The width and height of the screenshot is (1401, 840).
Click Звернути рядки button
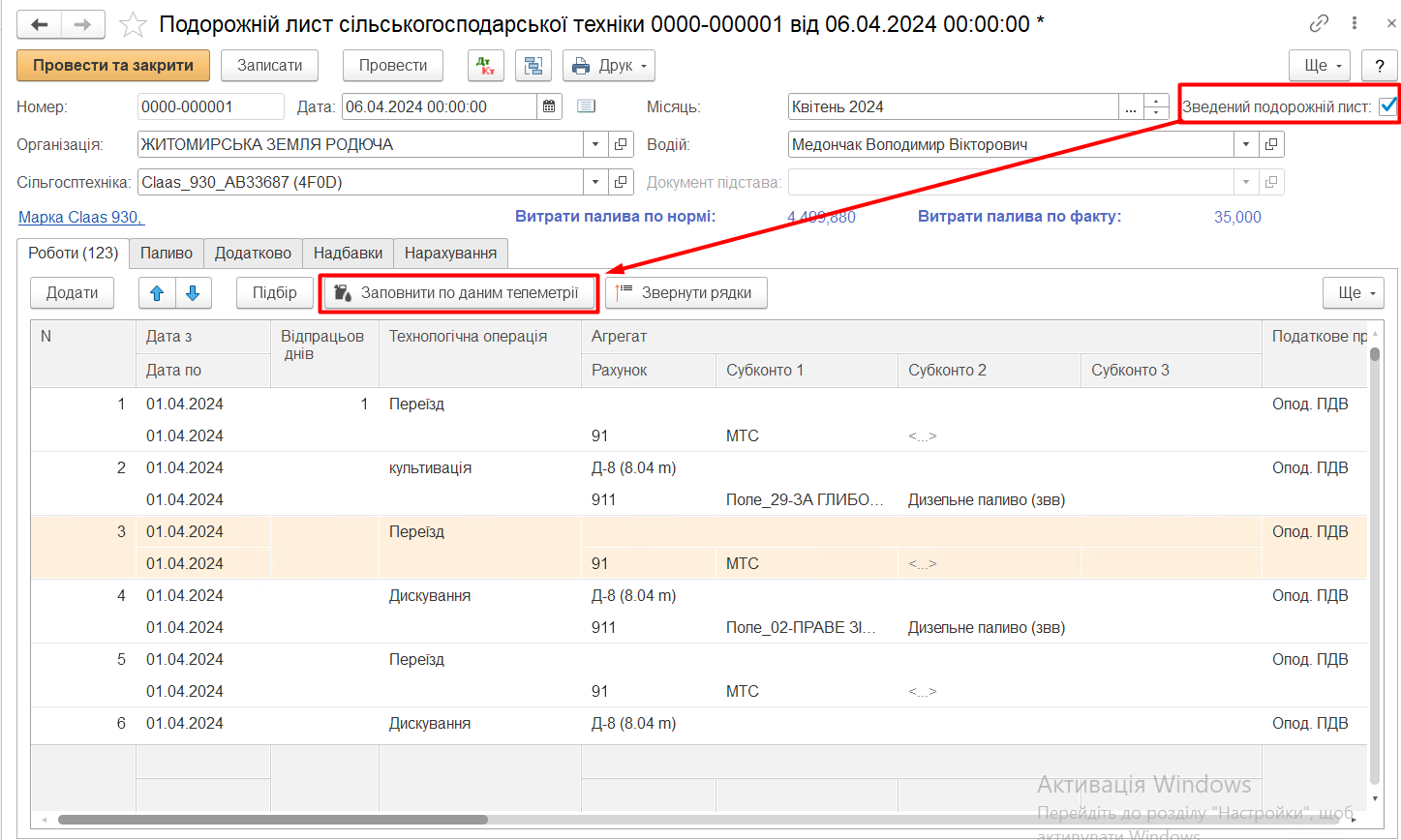pyautogui.click(x=686, y=293)
